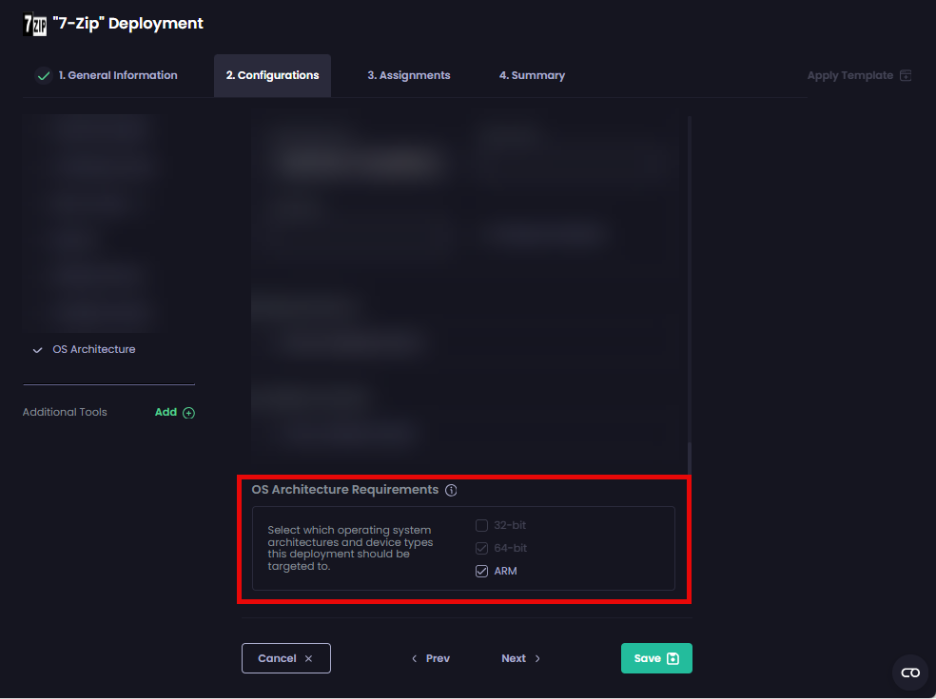Click the OS Architecture Requirements heading
This screenshot has width=936, height=699.
pyautogui.click(x=345, y=490)
